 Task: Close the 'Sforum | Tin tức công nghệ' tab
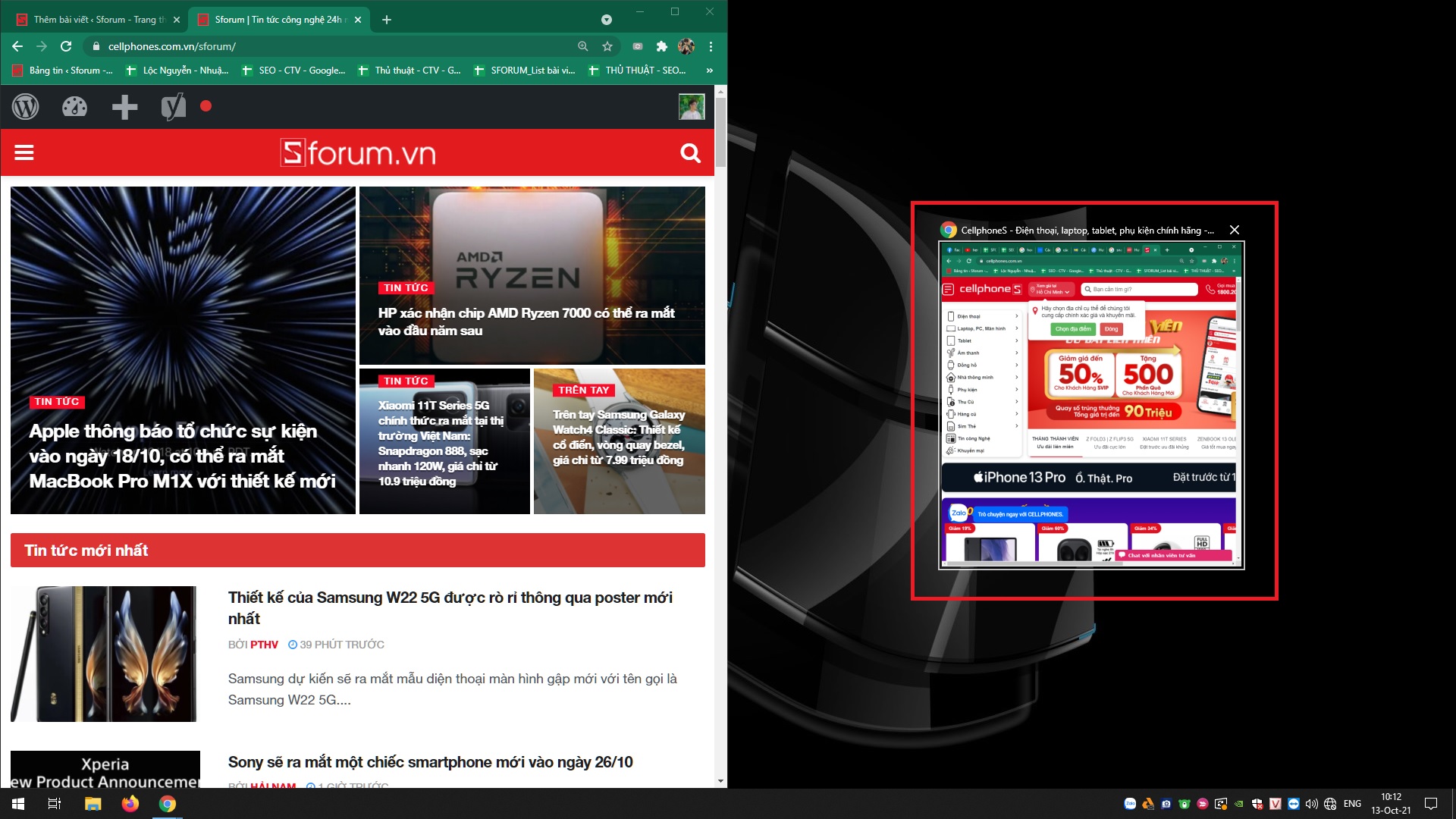[358, 20]
